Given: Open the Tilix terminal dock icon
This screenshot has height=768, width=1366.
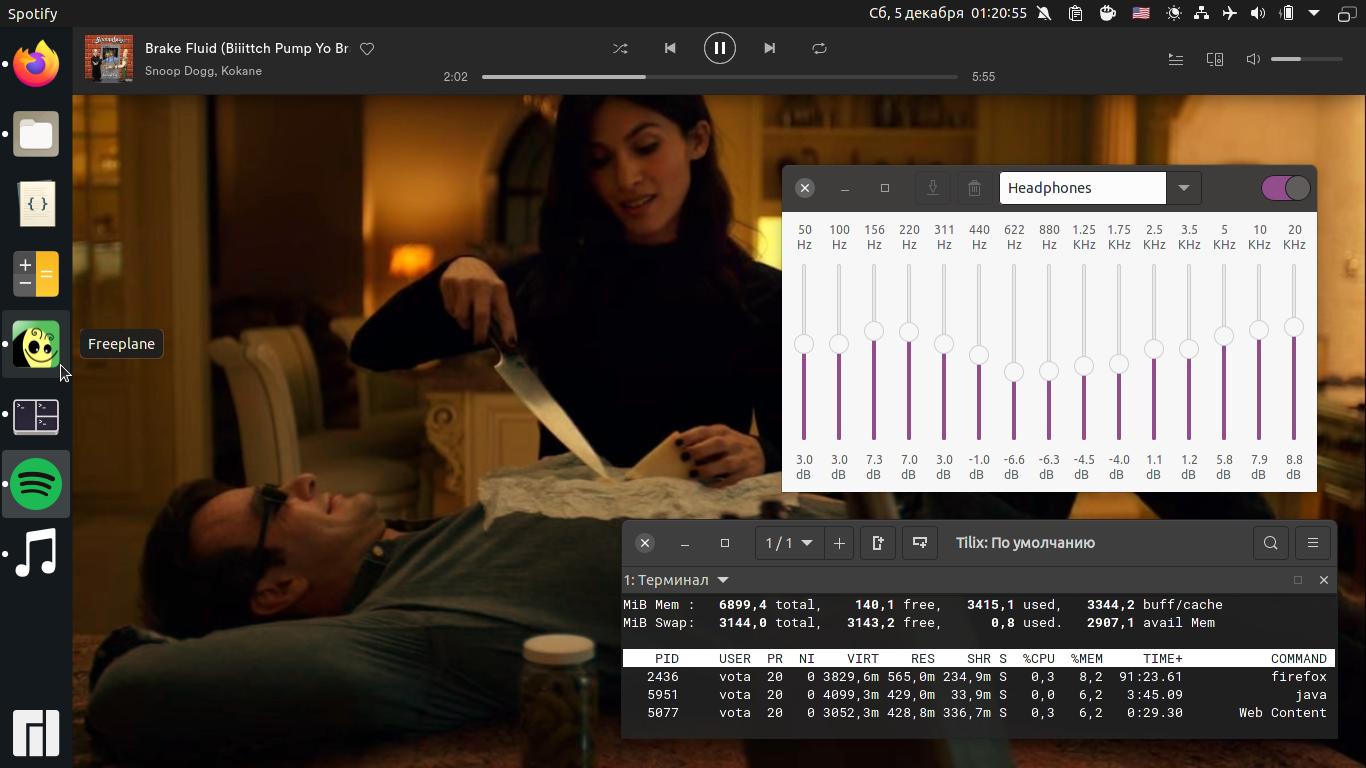Looking at the screenshot, I should (36, 415).
